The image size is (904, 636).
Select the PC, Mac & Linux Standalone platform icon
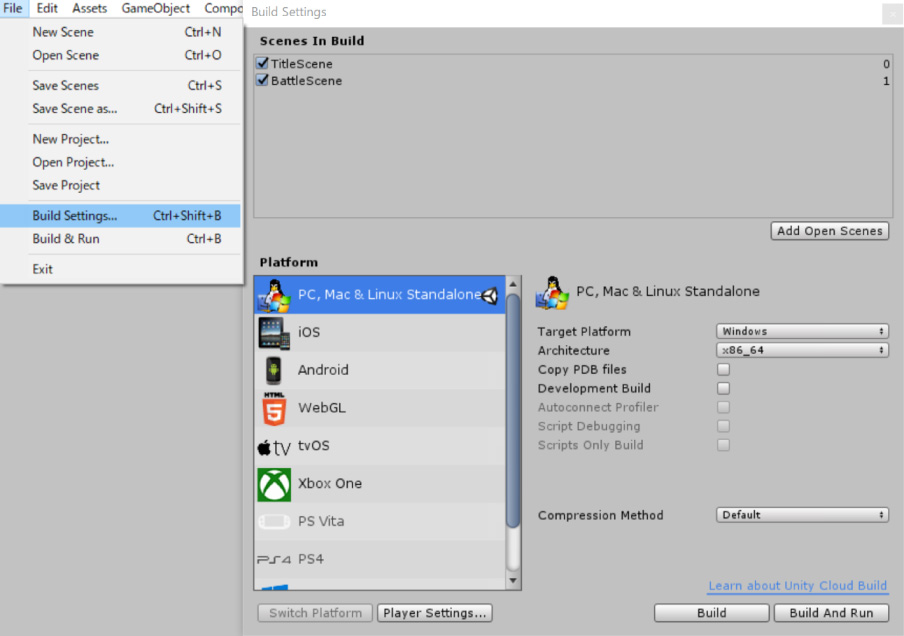point(274,295)
